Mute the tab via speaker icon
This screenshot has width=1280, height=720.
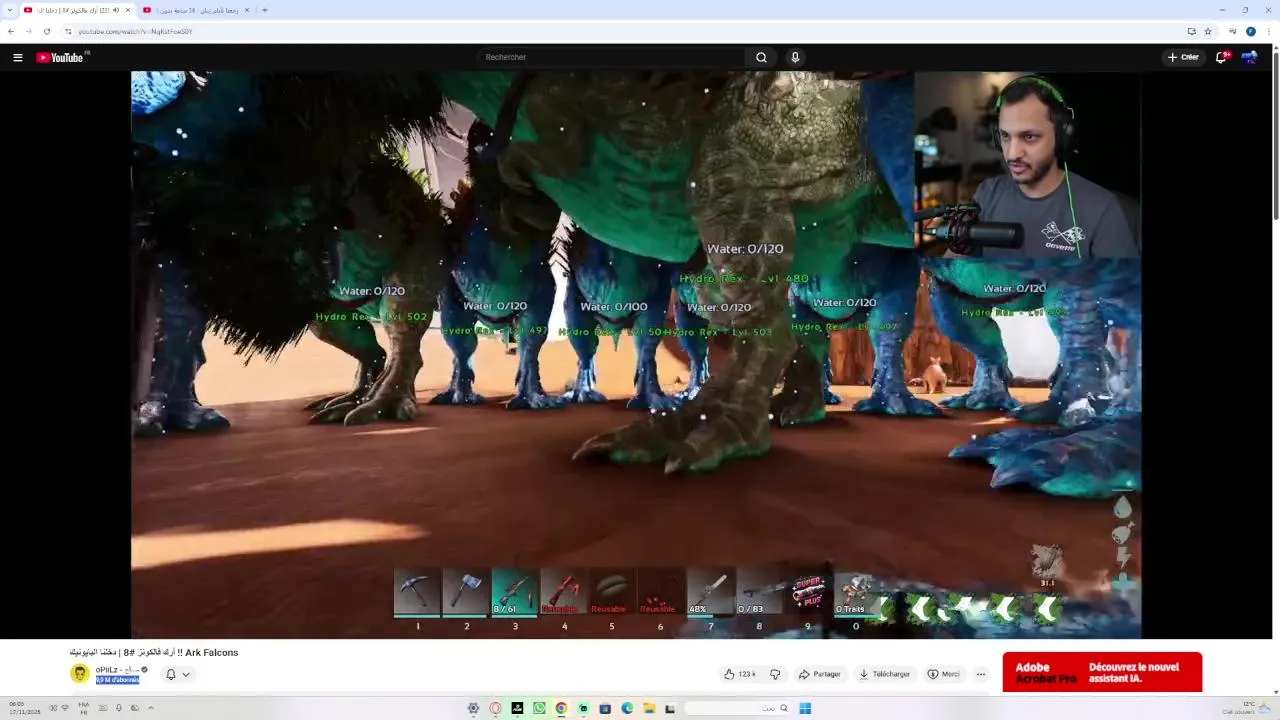coord(116,10)
